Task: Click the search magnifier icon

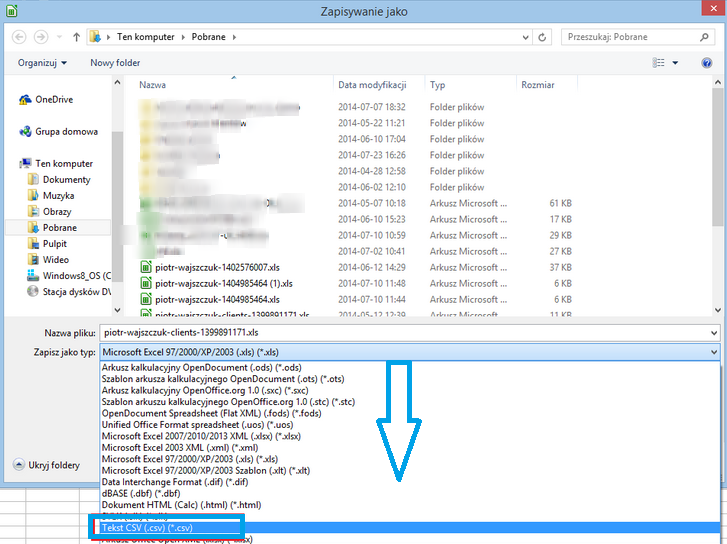Action: 704,37
